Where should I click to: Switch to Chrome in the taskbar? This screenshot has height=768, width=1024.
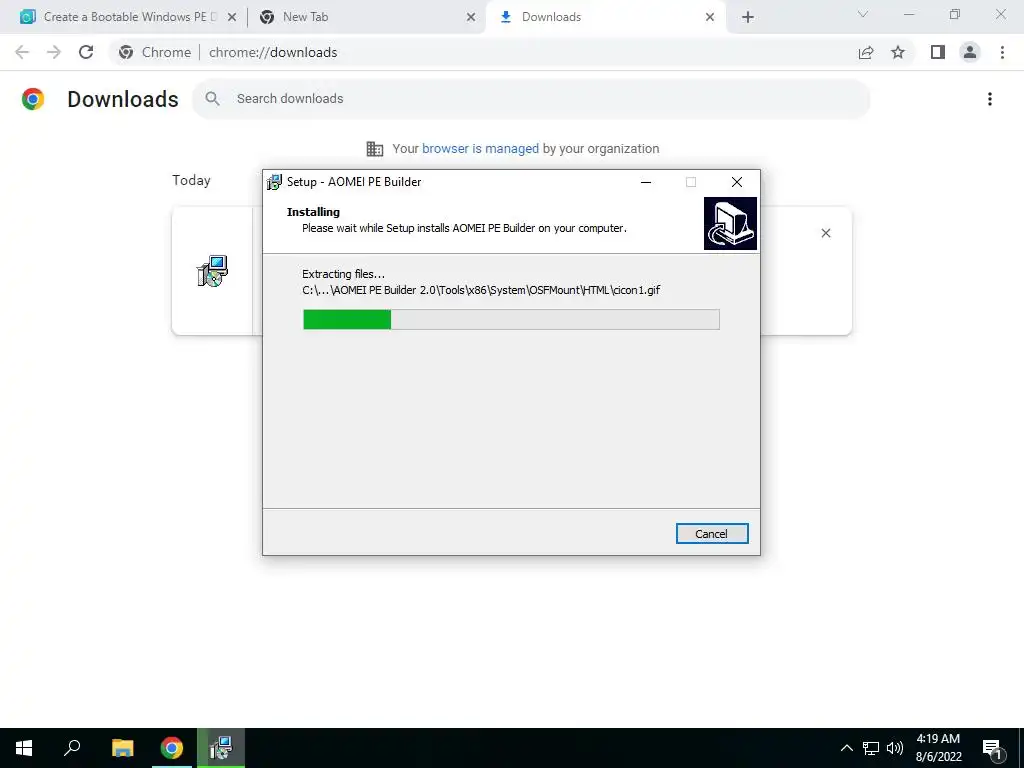172,748
